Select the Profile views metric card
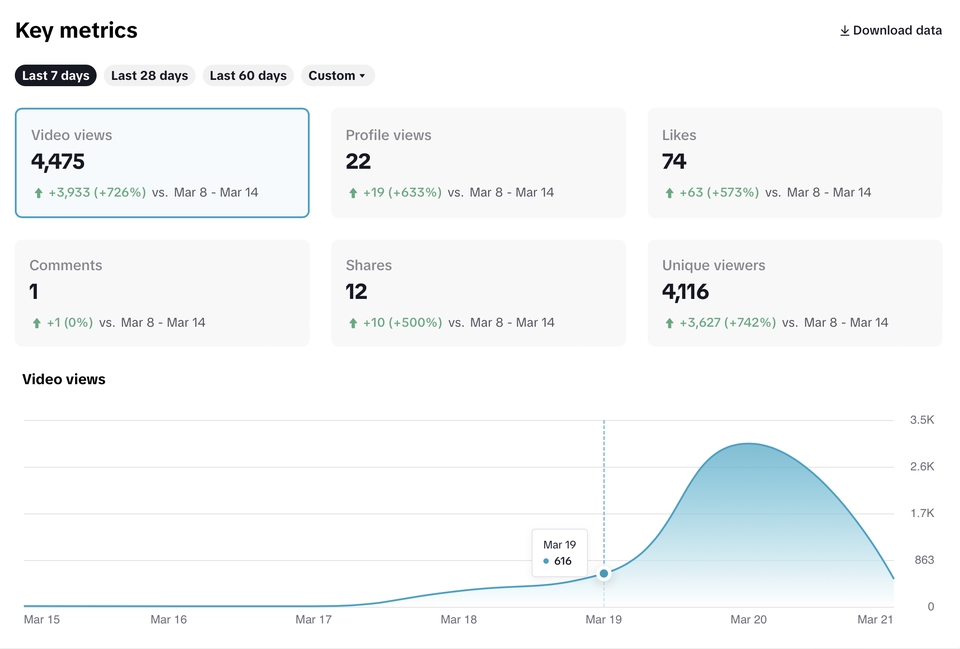Screen dimensions: 960x649 pos(478,163)
